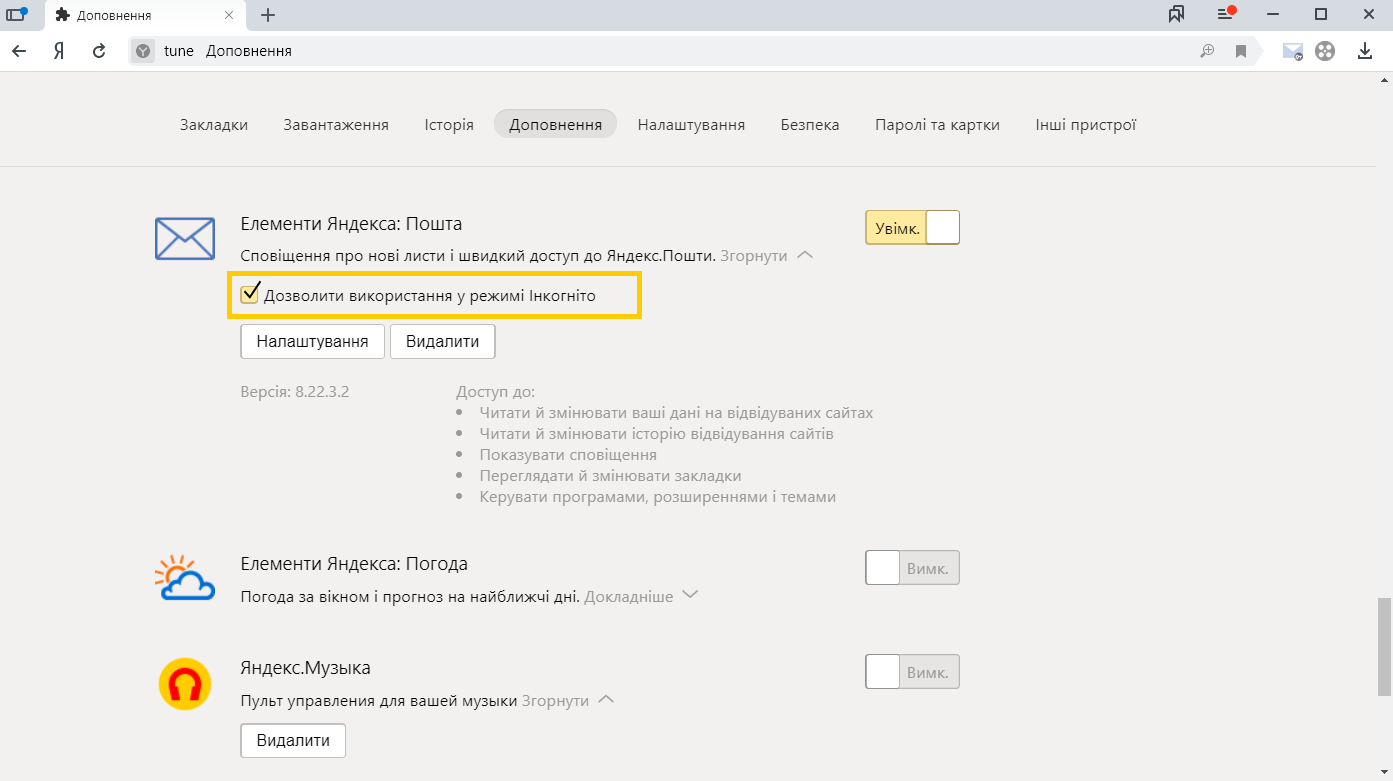Click the scrollbar up arrow
Image resolution: width=1393 pixels, height=781 pixels.
[1384, 79]
